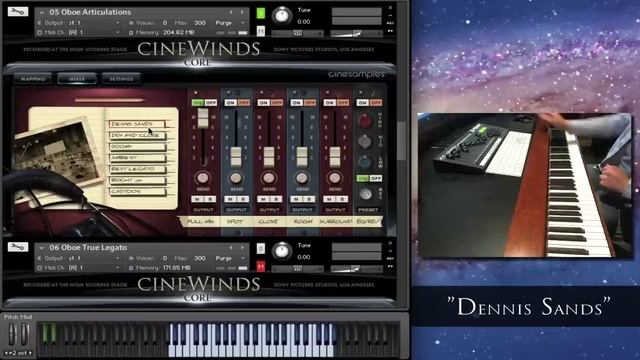Click the Dennis Sands video thumbnail
The width and height of the screenshot is (640, 360).
(x=525, y=185)
